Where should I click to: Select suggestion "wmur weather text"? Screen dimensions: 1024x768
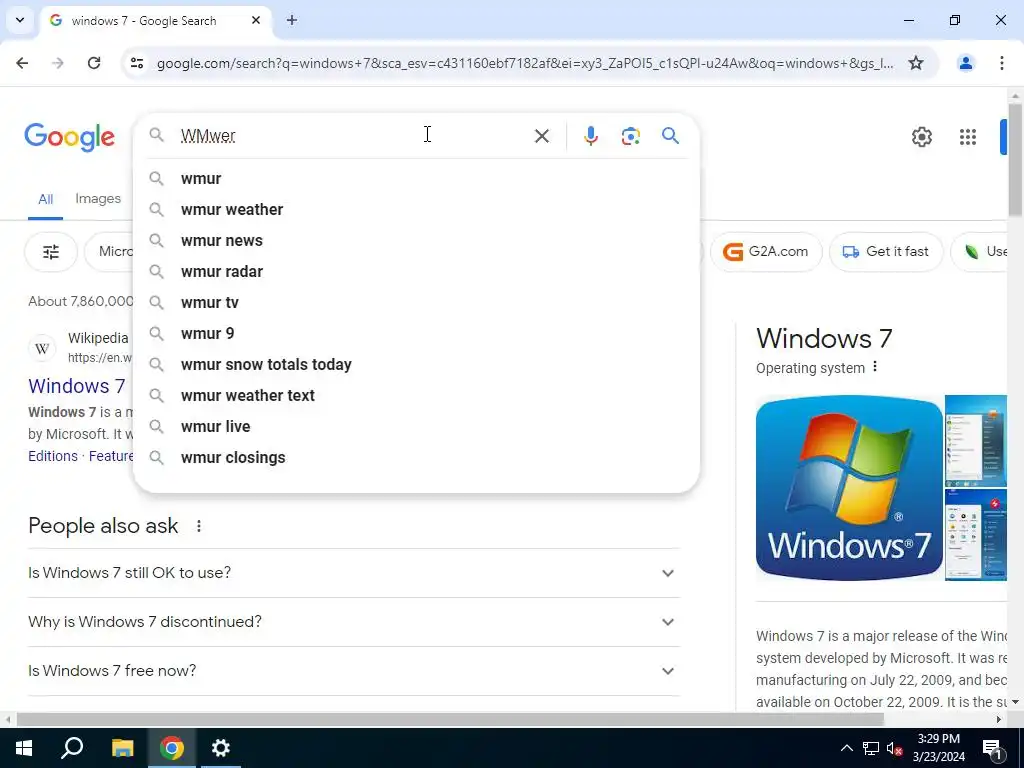pos(416,396)
